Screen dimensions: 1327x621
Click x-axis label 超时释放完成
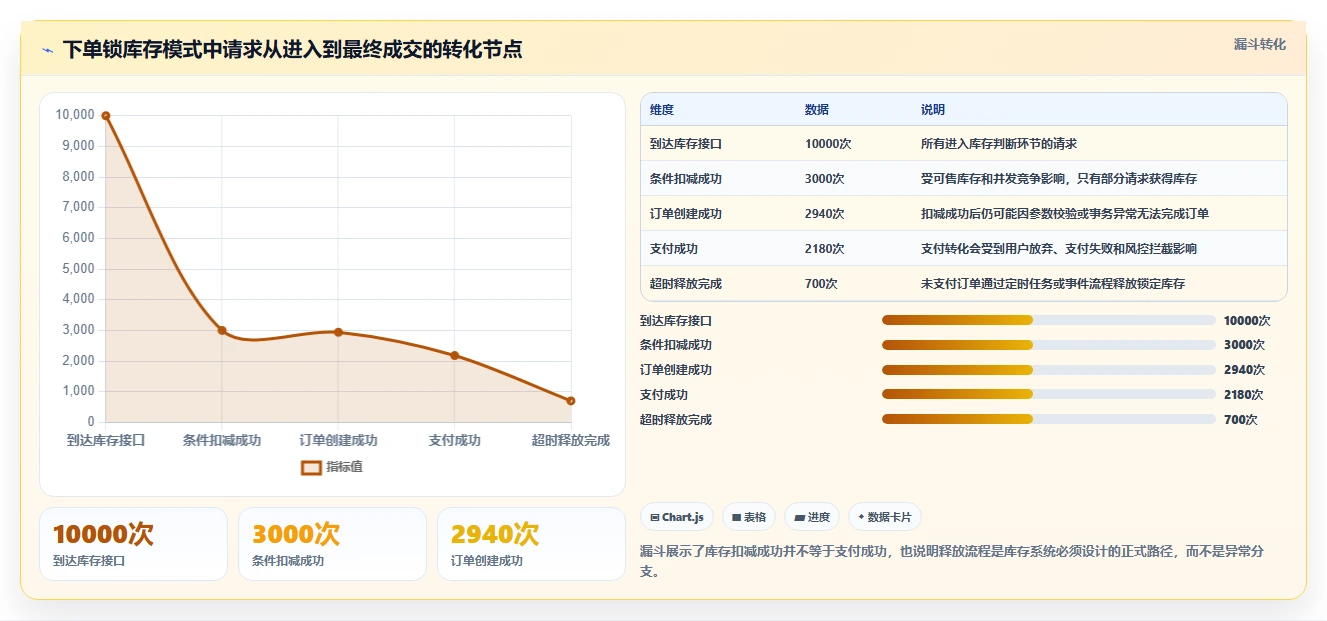(x=571, y=440)
